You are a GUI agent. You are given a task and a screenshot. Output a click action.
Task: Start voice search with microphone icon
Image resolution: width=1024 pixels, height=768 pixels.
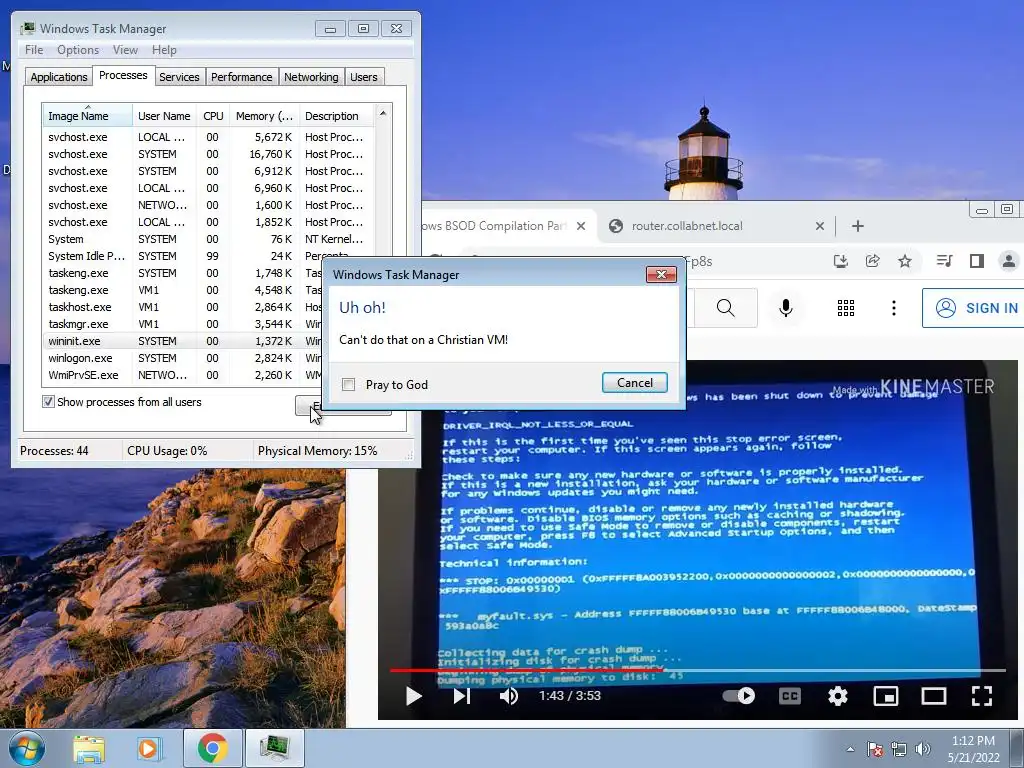(786, 308)
